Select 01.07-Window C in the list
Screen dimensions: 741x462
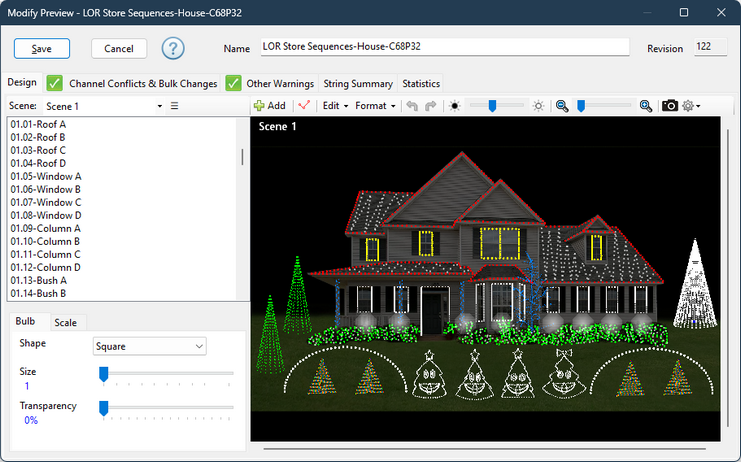(x=46, y=202)
